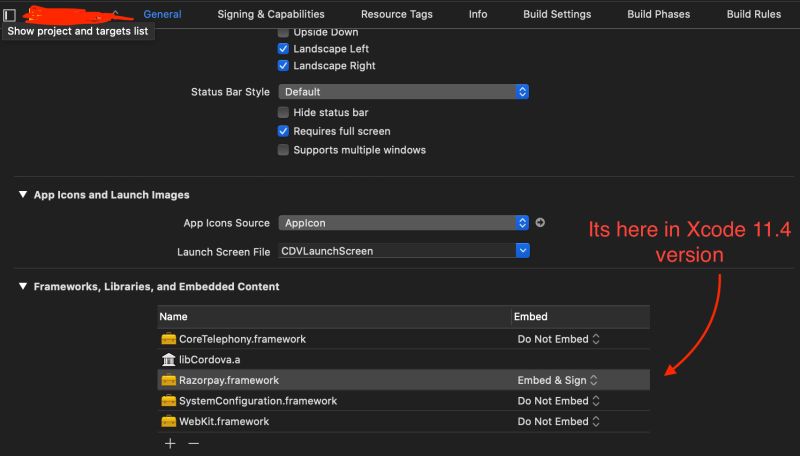Viewport: 800px width, 456px height.
Task: Click the libCordova.a library icon
Action: point(168,359)
